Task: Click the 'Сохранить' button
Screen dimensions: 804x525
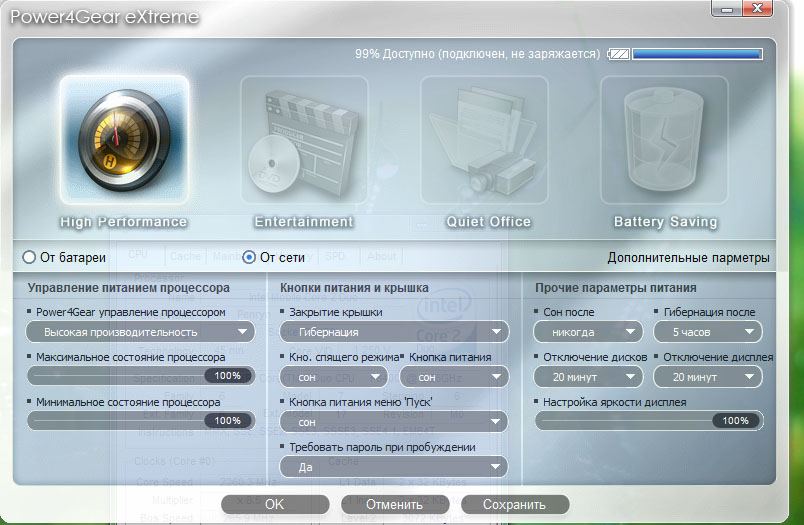Action: click(514, 504)
